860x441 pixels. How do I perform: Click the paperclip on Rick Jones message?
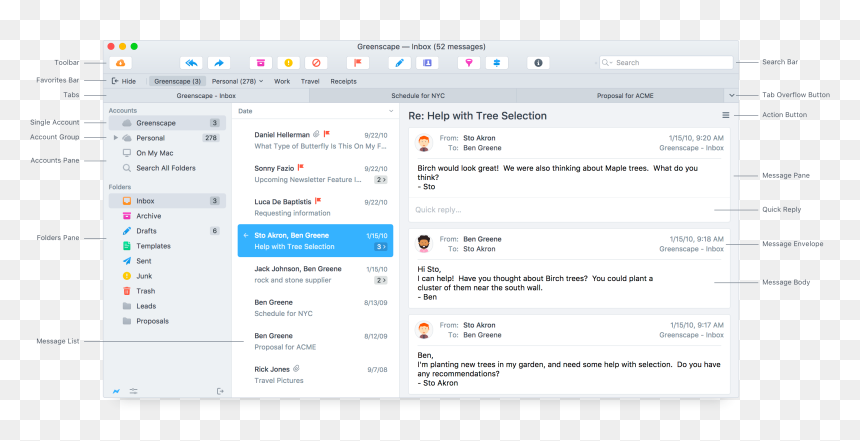pos(296,369)
